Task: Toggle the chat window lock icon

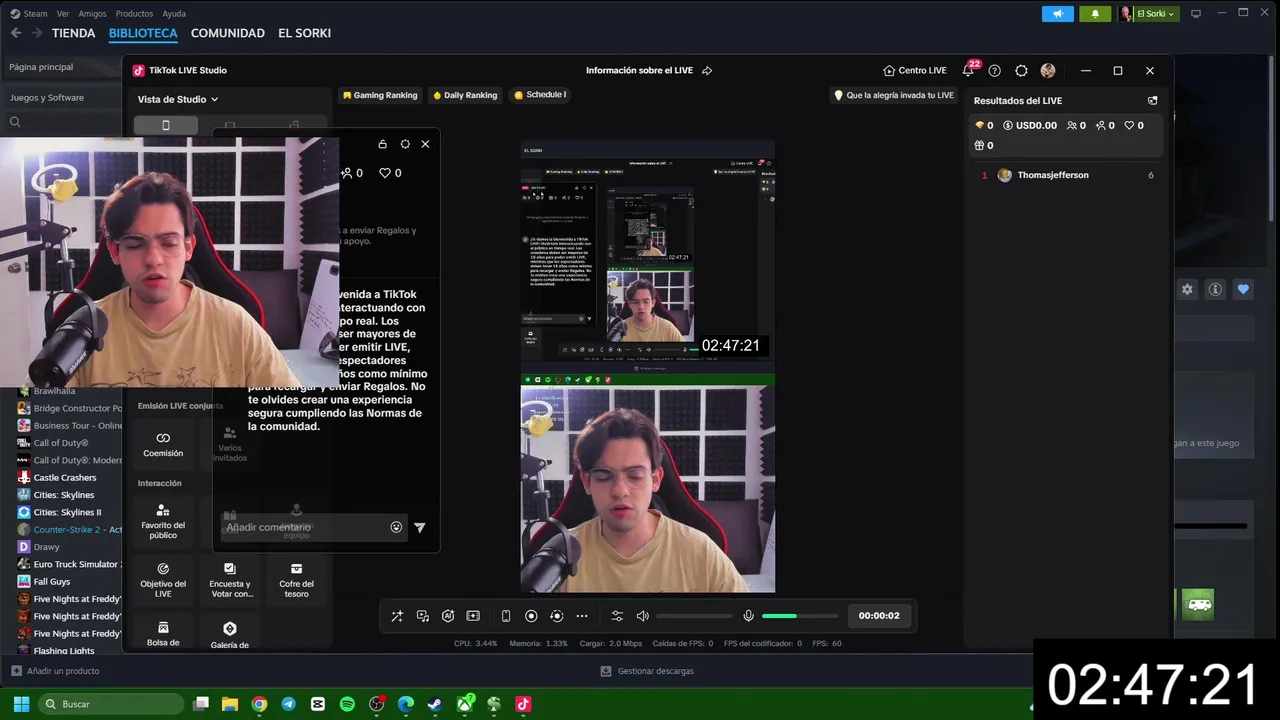Action: tap(382, 144)
